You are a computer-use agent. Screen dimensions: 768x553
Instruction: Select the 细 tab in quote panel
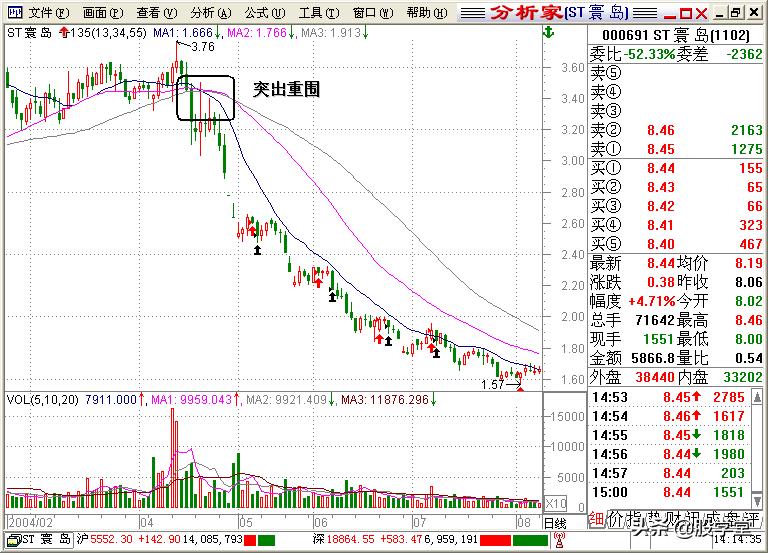[596, 520]
